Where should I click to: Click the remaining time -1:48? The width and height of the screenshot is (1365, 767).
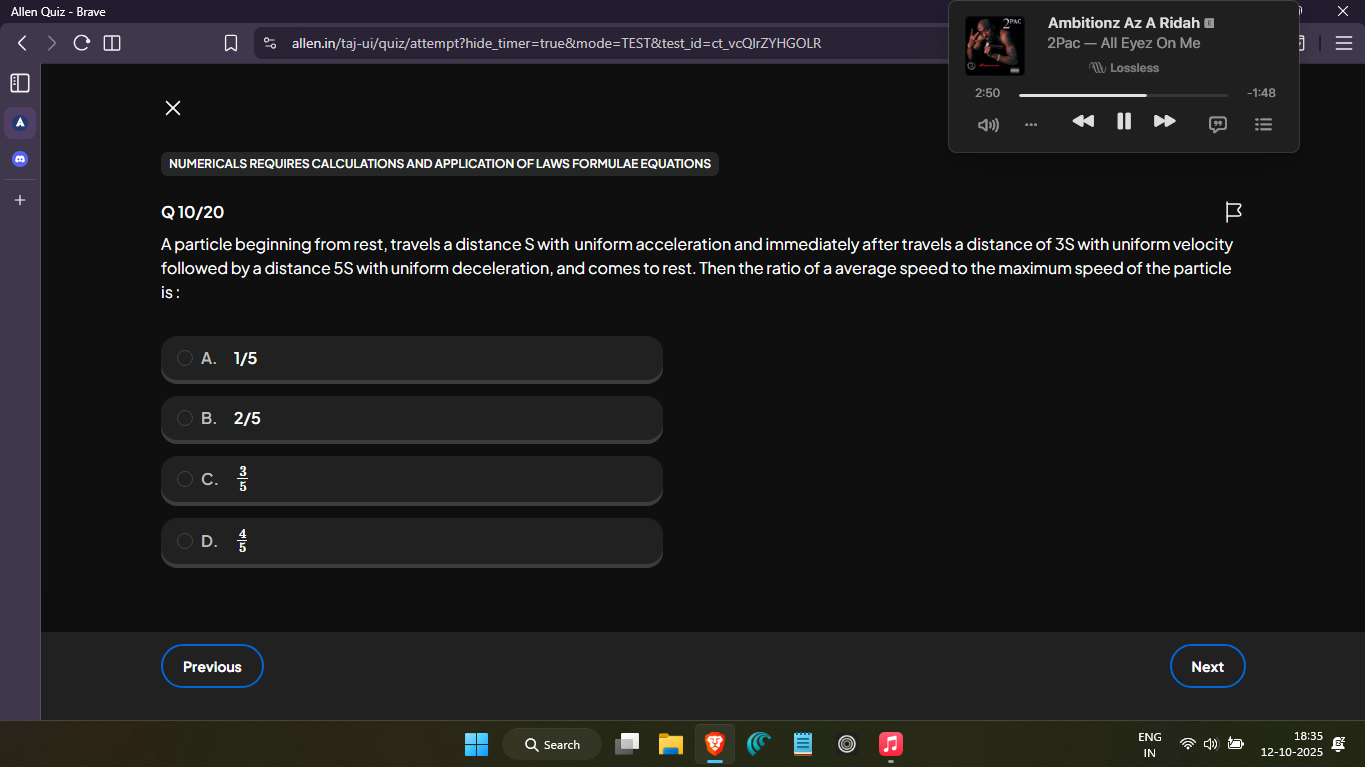tap(1261, 93)
